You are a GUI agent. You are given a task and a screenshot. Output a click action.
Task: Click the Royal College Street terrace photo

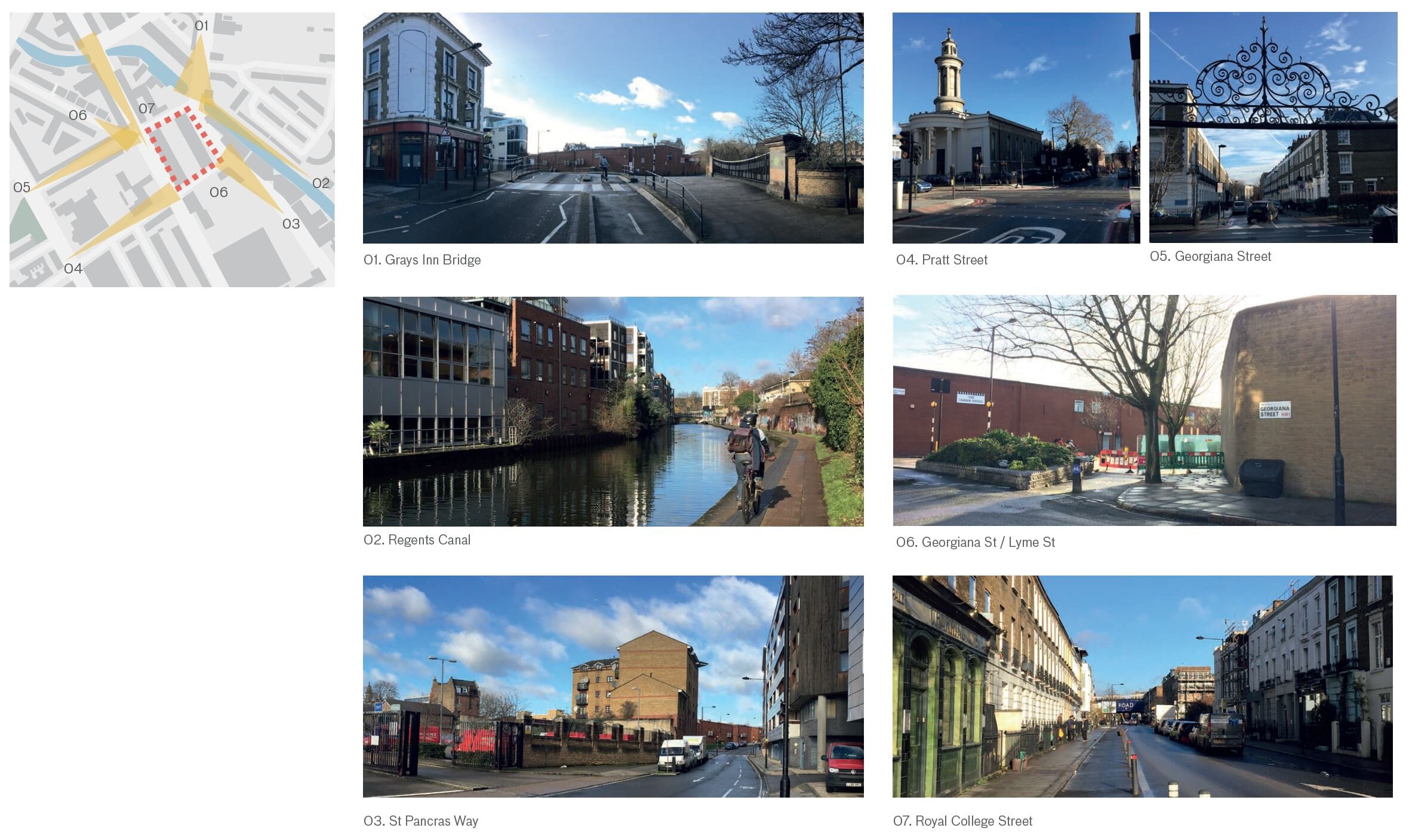coord(1142,686)
